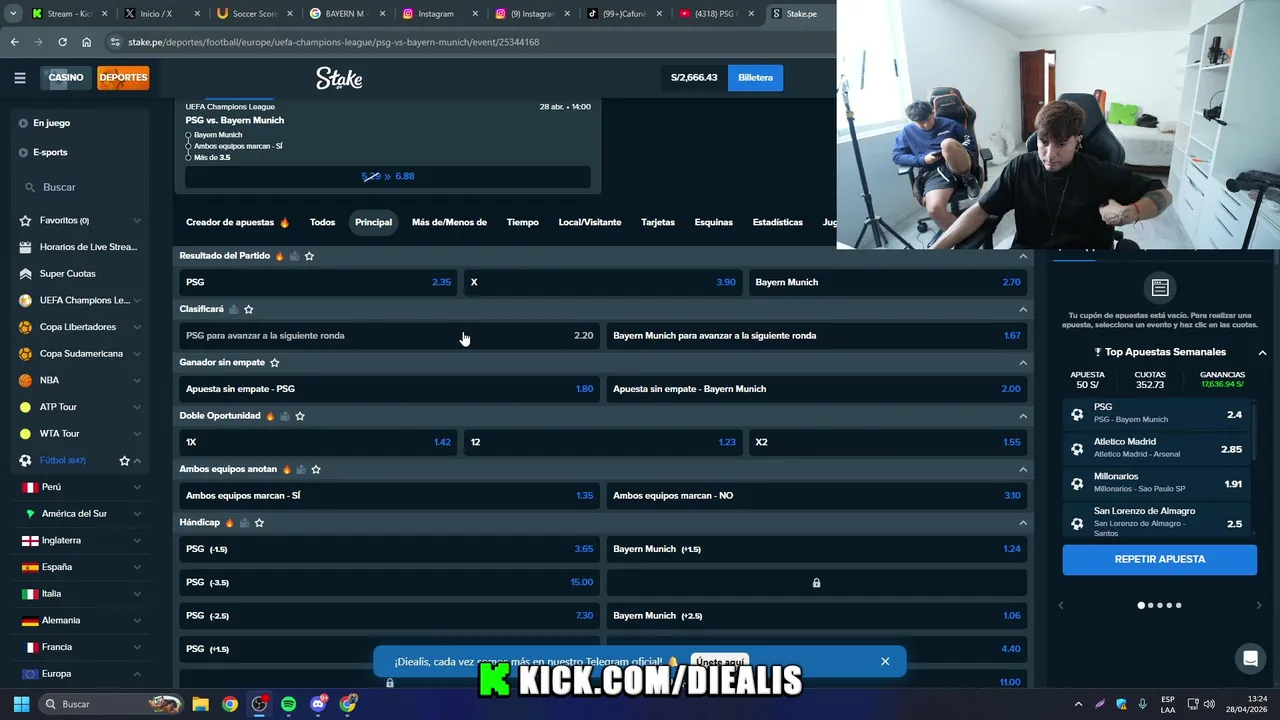
Task: Bet on Bayern Munich at 2.70
Action: [x=888, y=282]
